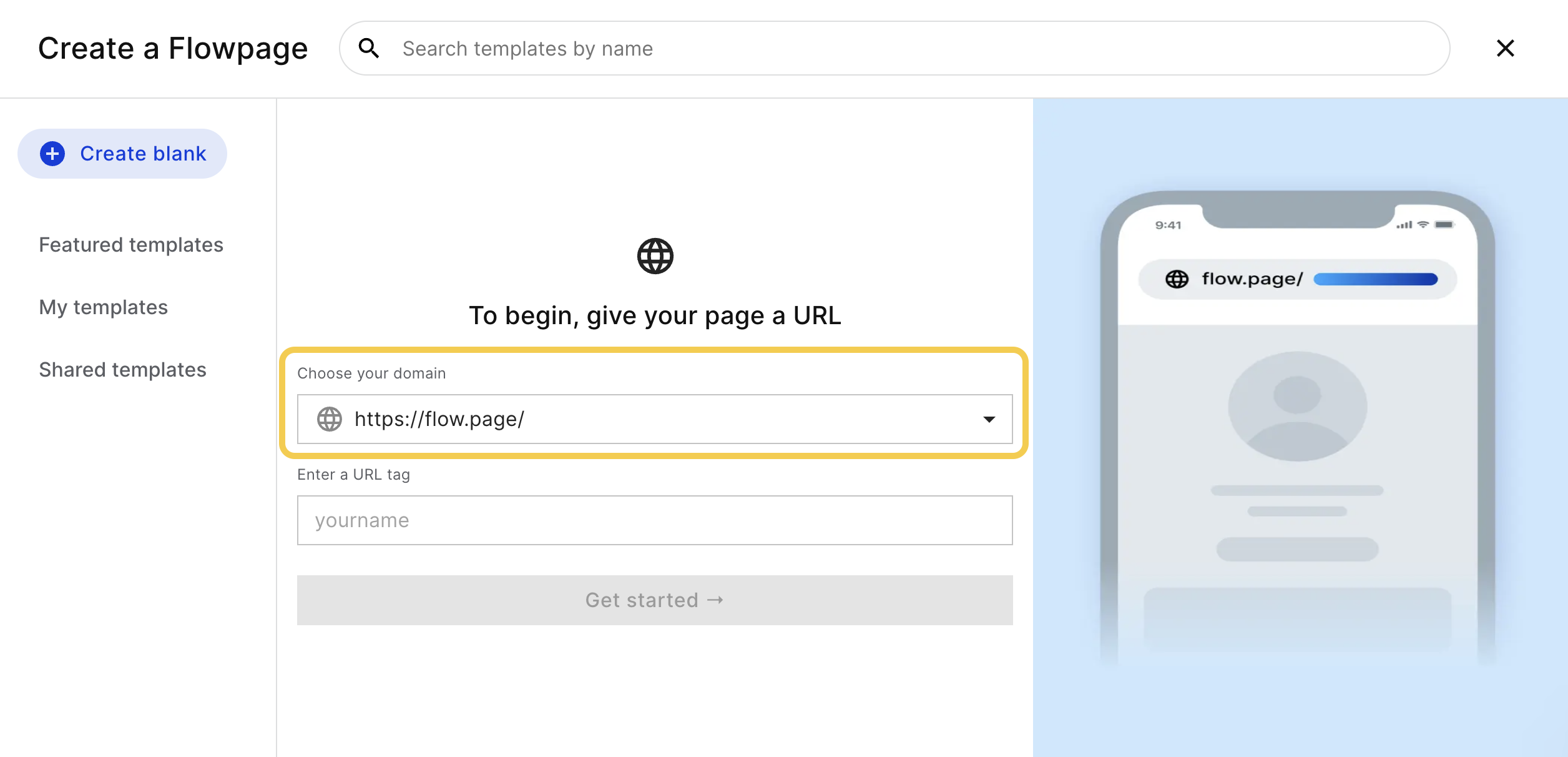Click the Get started button

coord(655,600)
